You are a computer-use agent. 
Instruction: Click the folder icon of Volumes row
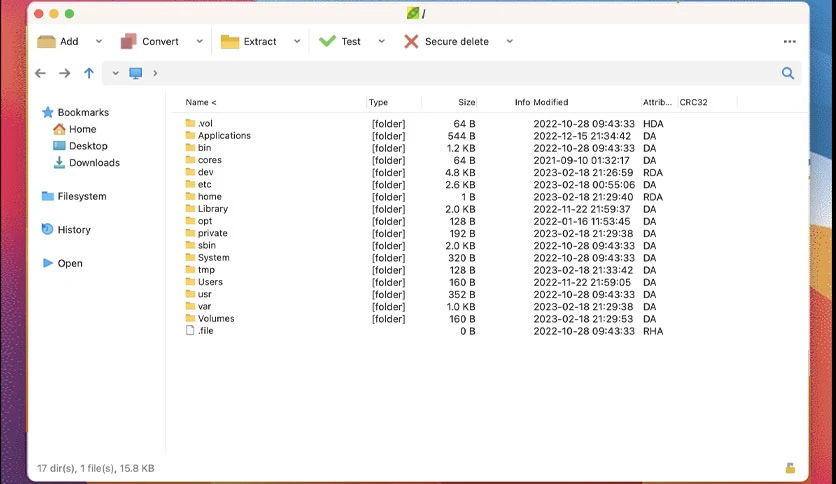(x=190, y=318)
